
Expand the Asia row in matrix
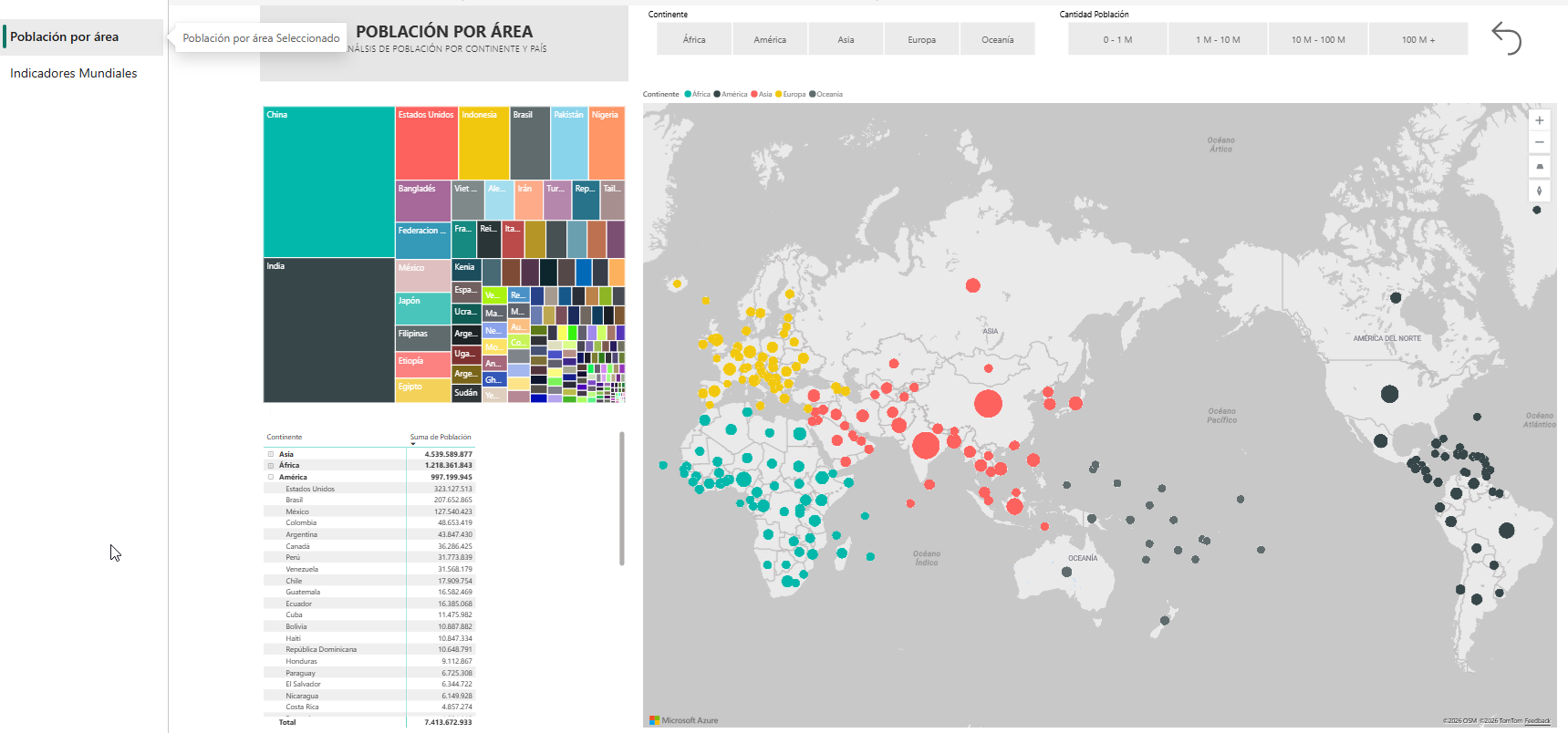coord(270,454)
